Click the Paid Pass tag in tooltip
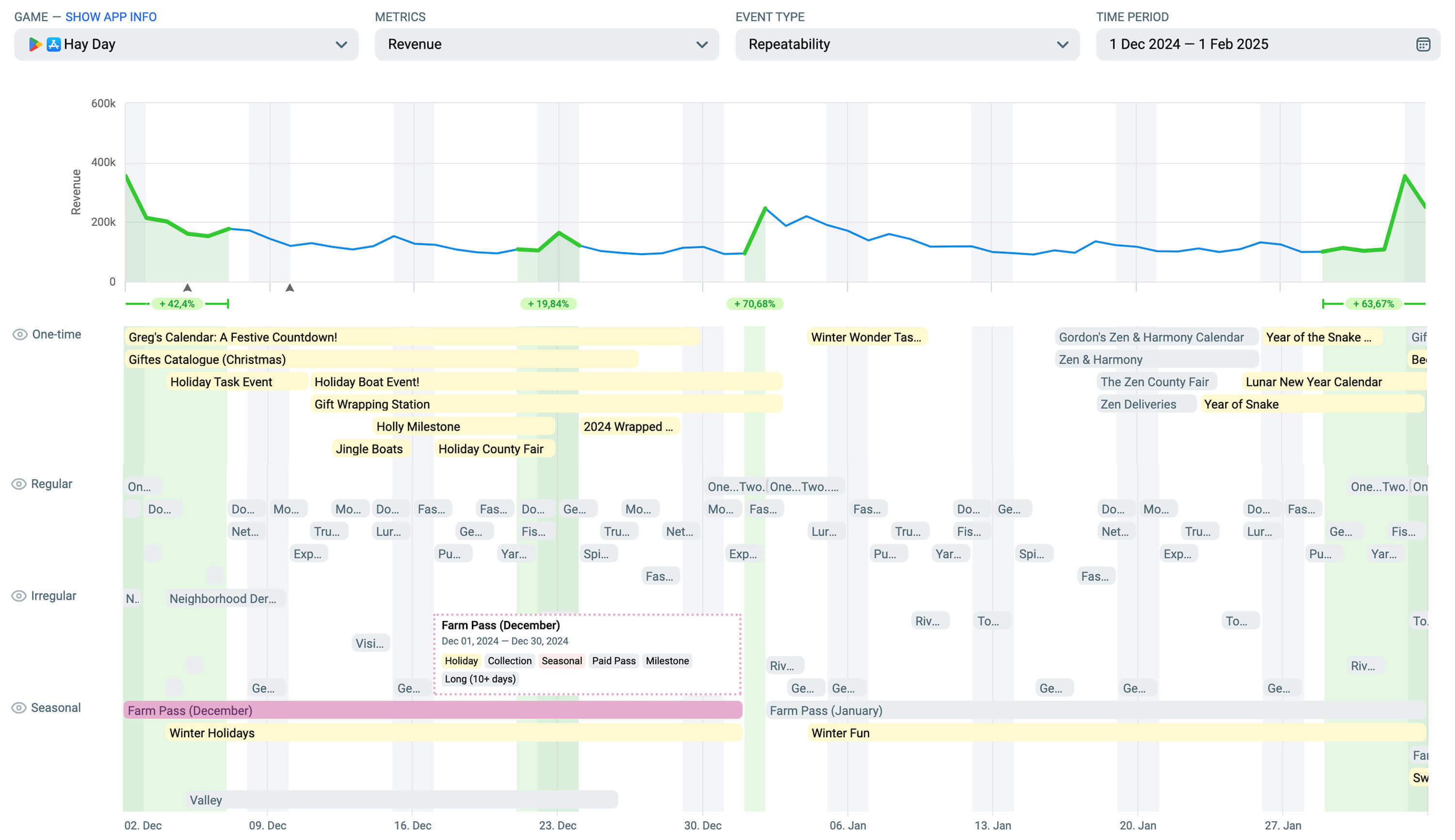Image resolution: width=1455 pixels, height=840 pixels. coord(613,661)
